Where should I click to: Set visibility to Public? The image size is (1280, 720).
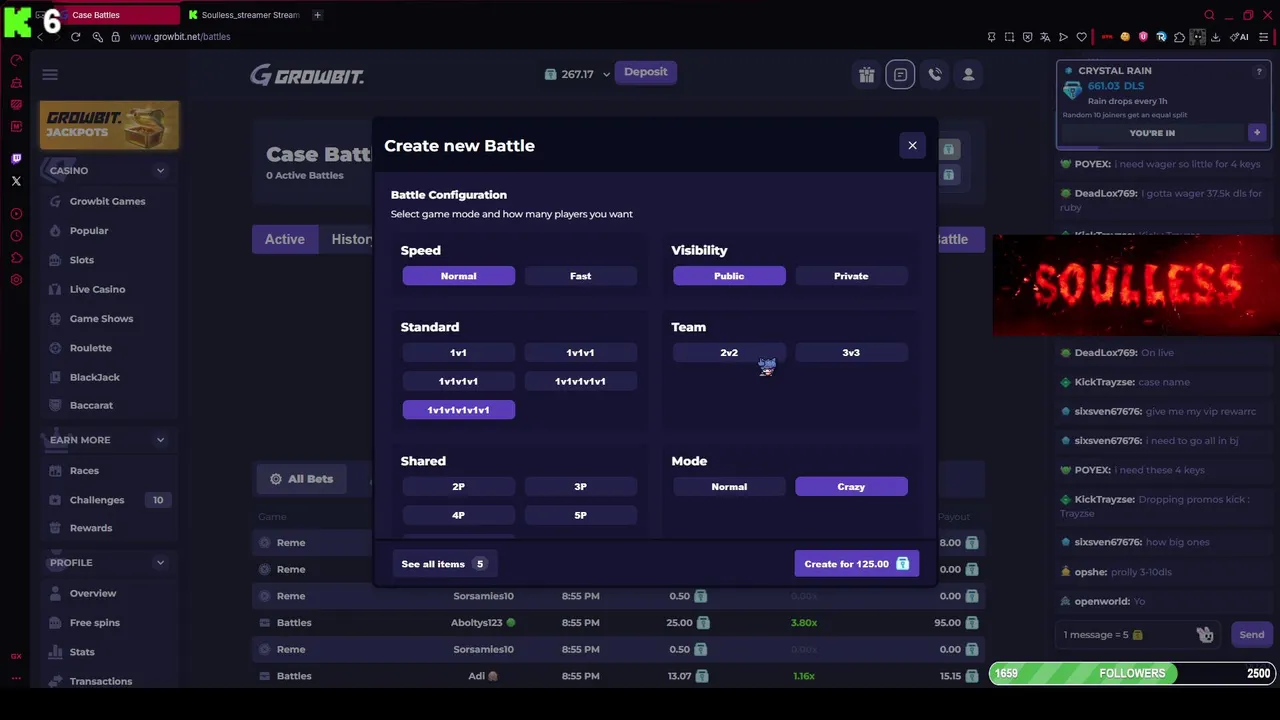tap(729, 276)
